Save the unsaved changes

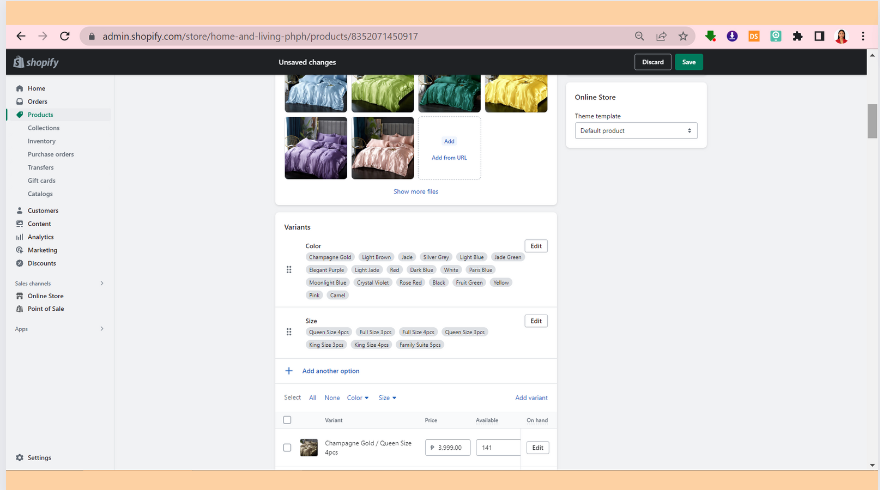coord(689,62)
